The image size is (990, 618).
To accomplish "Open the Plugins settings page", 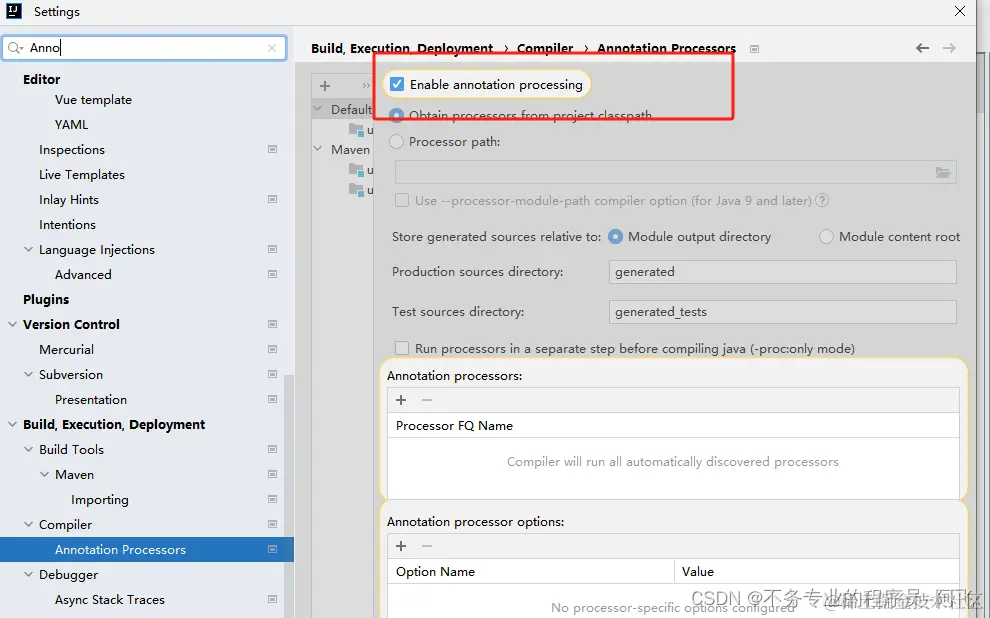I will [x=46, y=299].
